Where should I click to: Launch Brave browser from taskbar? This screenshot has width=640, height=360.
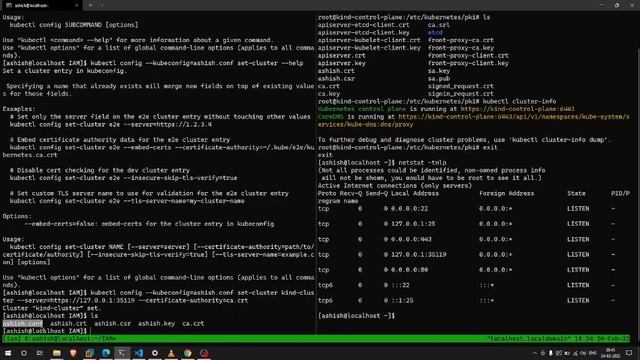tap(73, 353)
